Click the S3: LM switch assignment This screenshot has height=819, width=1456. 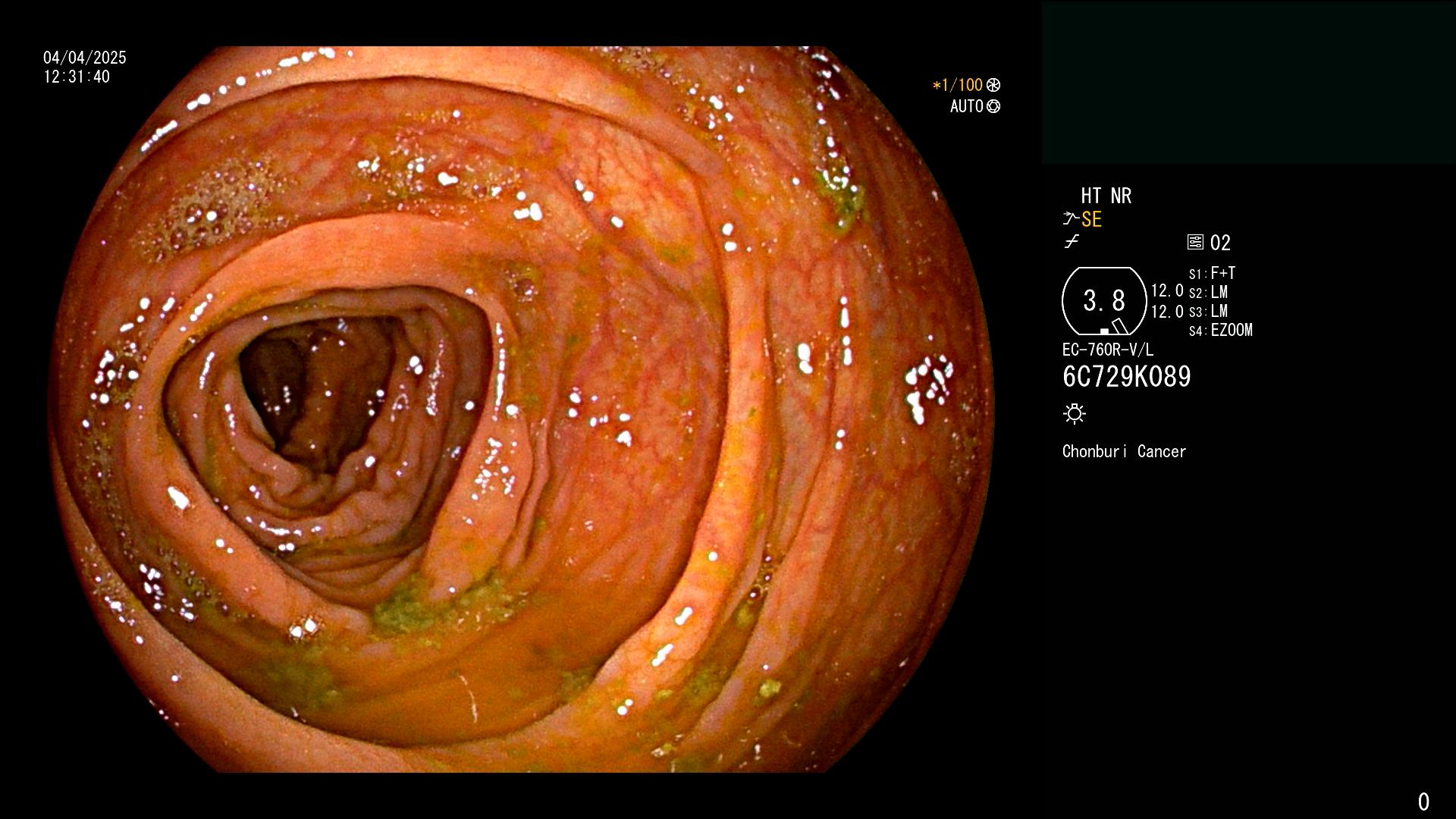pos(1208,311)
